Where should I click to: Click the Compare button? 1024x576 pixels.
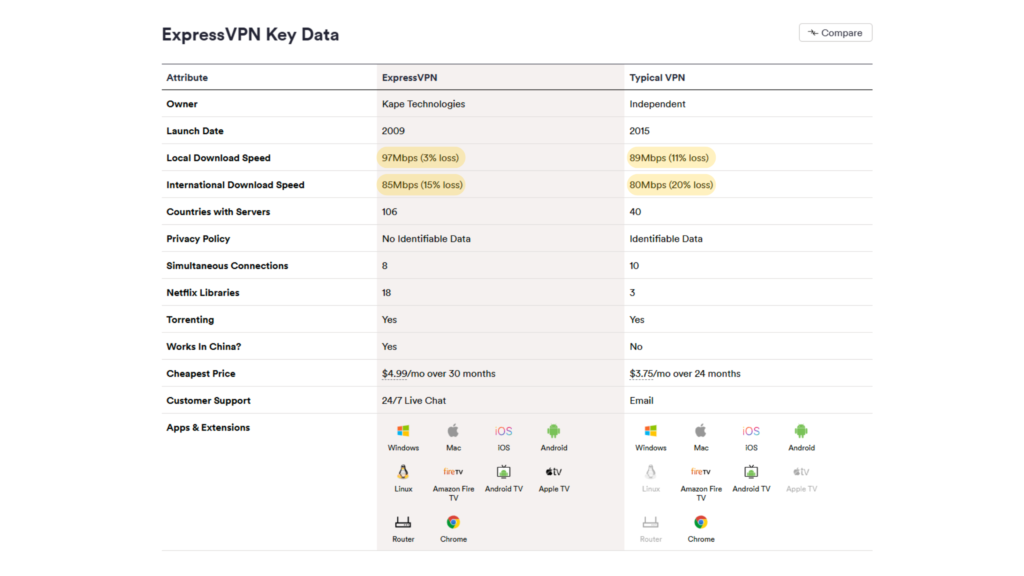(x=835, y=33)
